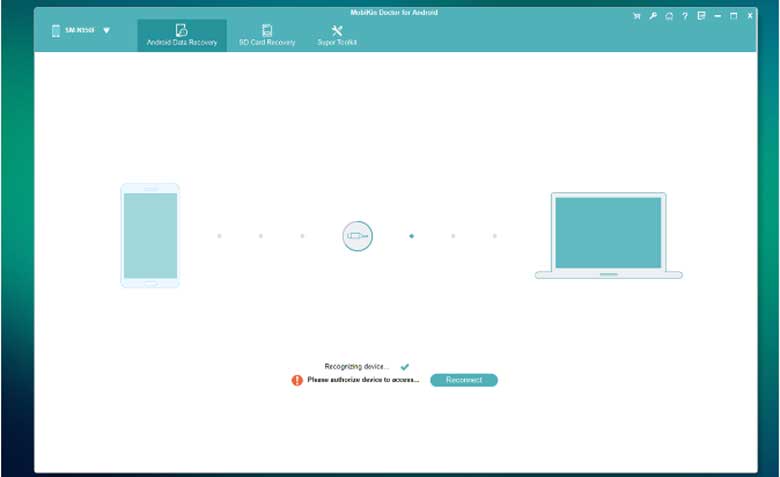
Task: Open the feedback note icon
Action: pyautogui.click(x=701, y=16)
